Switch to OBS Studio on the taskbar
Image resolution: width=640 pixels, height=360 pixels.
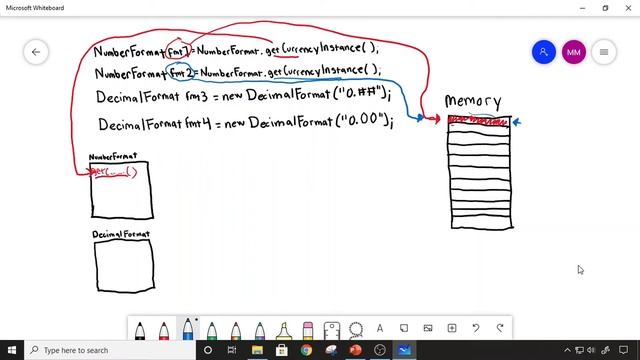coord(380,350)
